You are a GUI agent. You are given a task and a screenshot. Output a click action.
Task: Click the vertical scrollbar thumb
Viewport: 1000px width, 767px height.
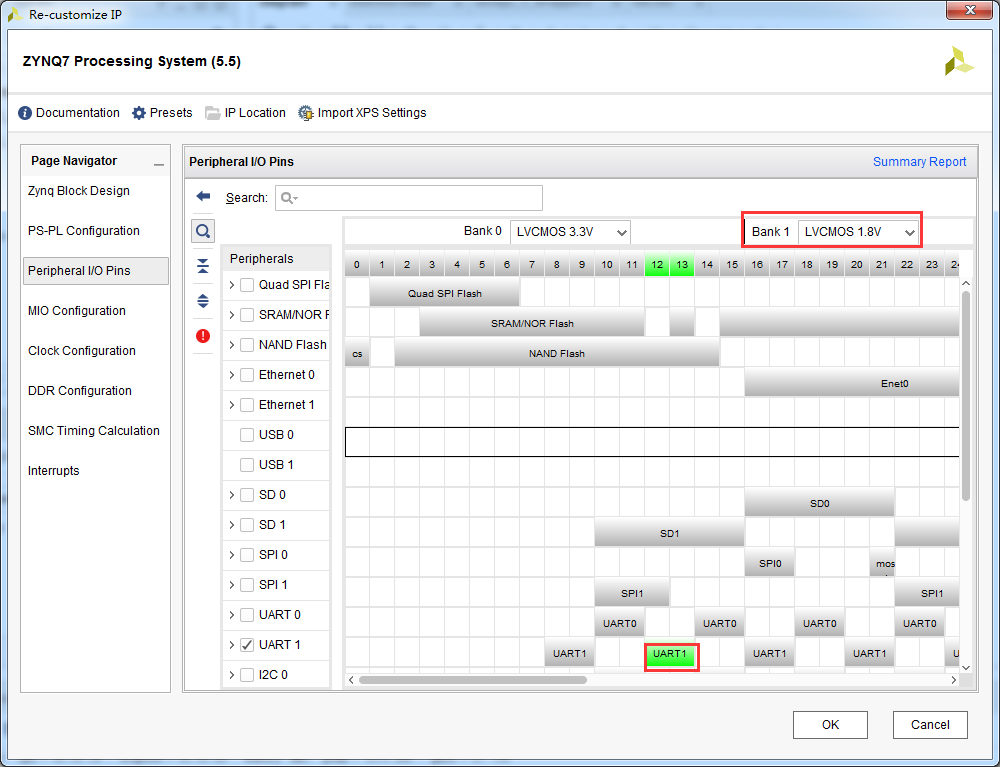pos(966,395)
